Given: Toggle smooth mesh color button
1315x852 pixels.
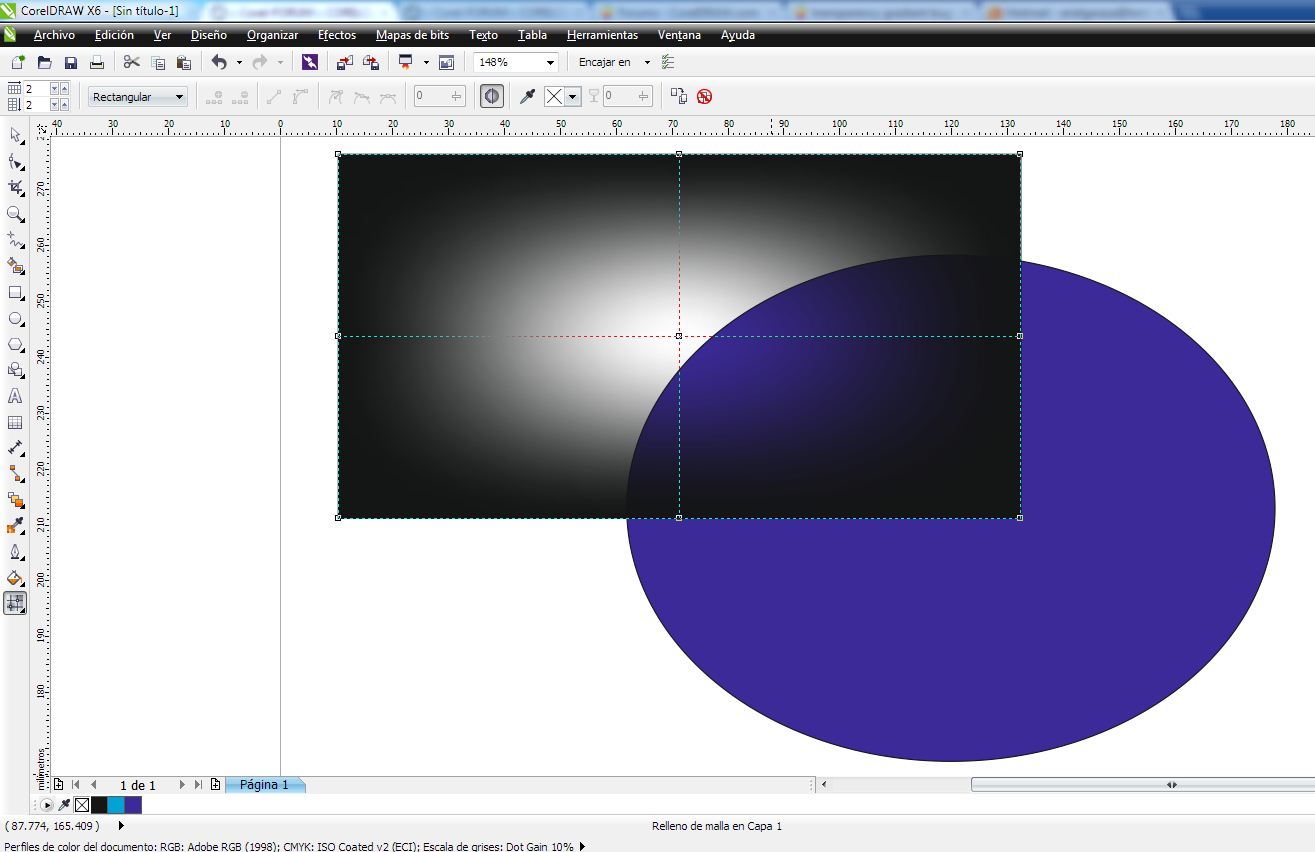Looking at the screenshot, I should point(491,96).
